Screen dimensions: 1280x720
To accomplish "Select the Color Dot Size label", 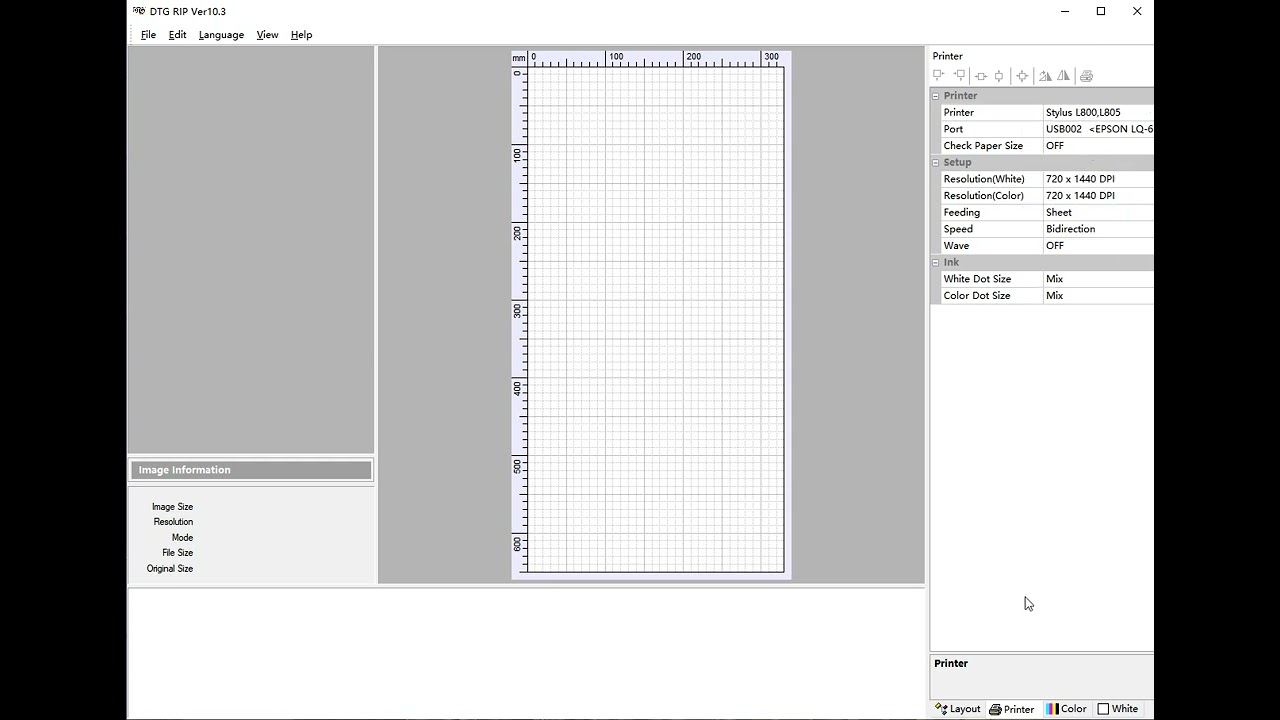I will pyautogui.click(x=977, y=296).
